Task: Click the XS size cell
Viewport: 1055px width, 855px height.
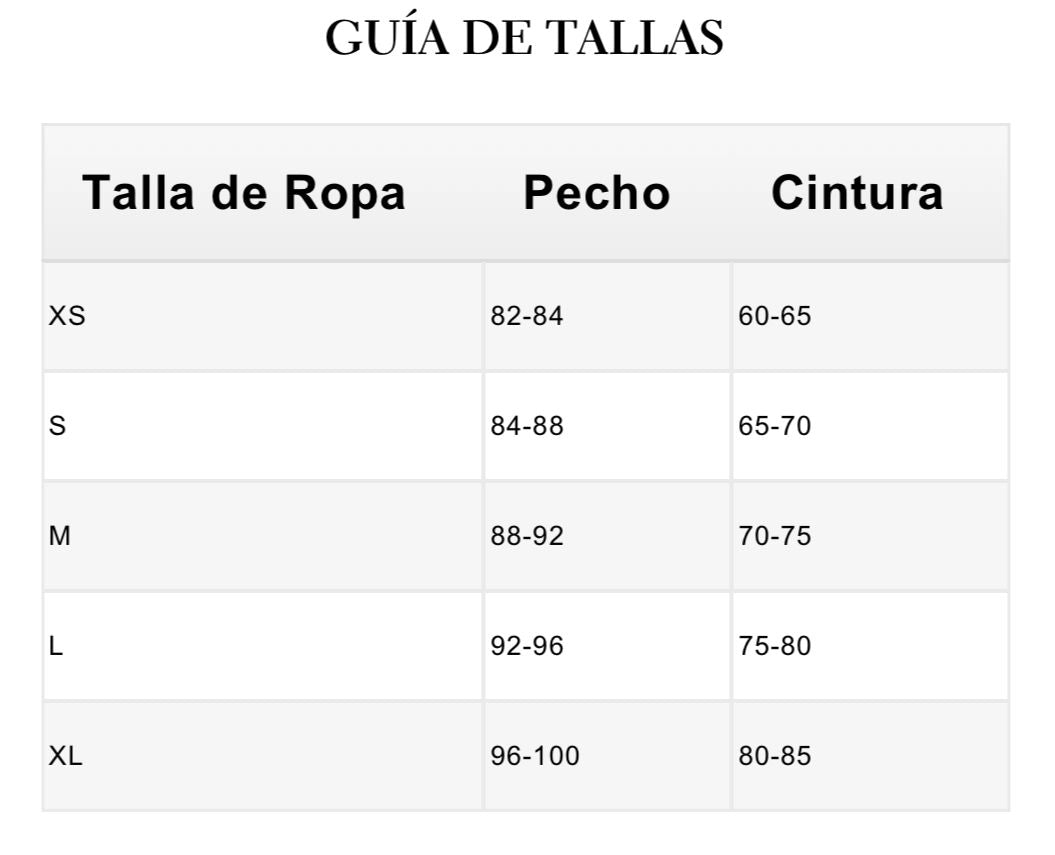Action: click(x=68, y=317)
